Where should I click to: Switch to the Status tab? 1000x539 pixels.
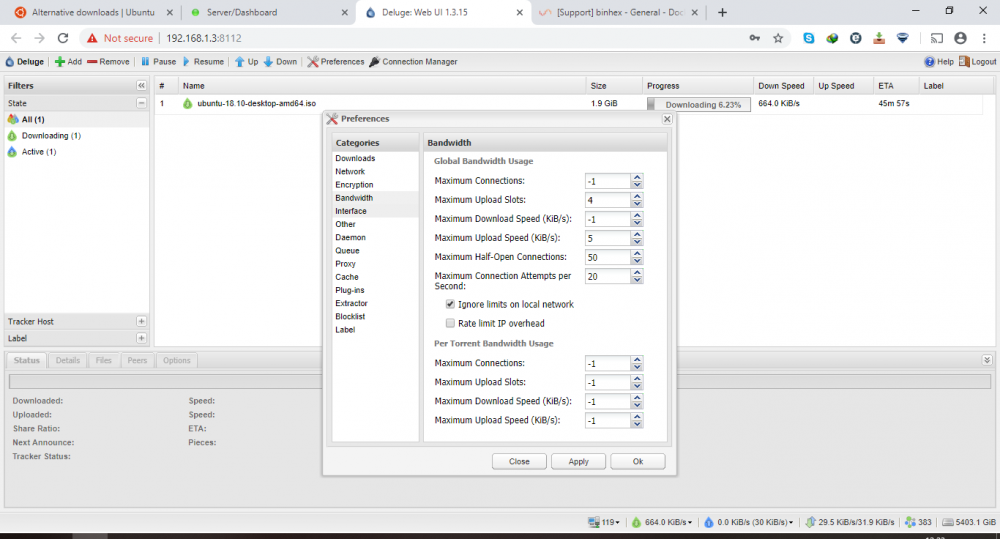click(27, 360)
